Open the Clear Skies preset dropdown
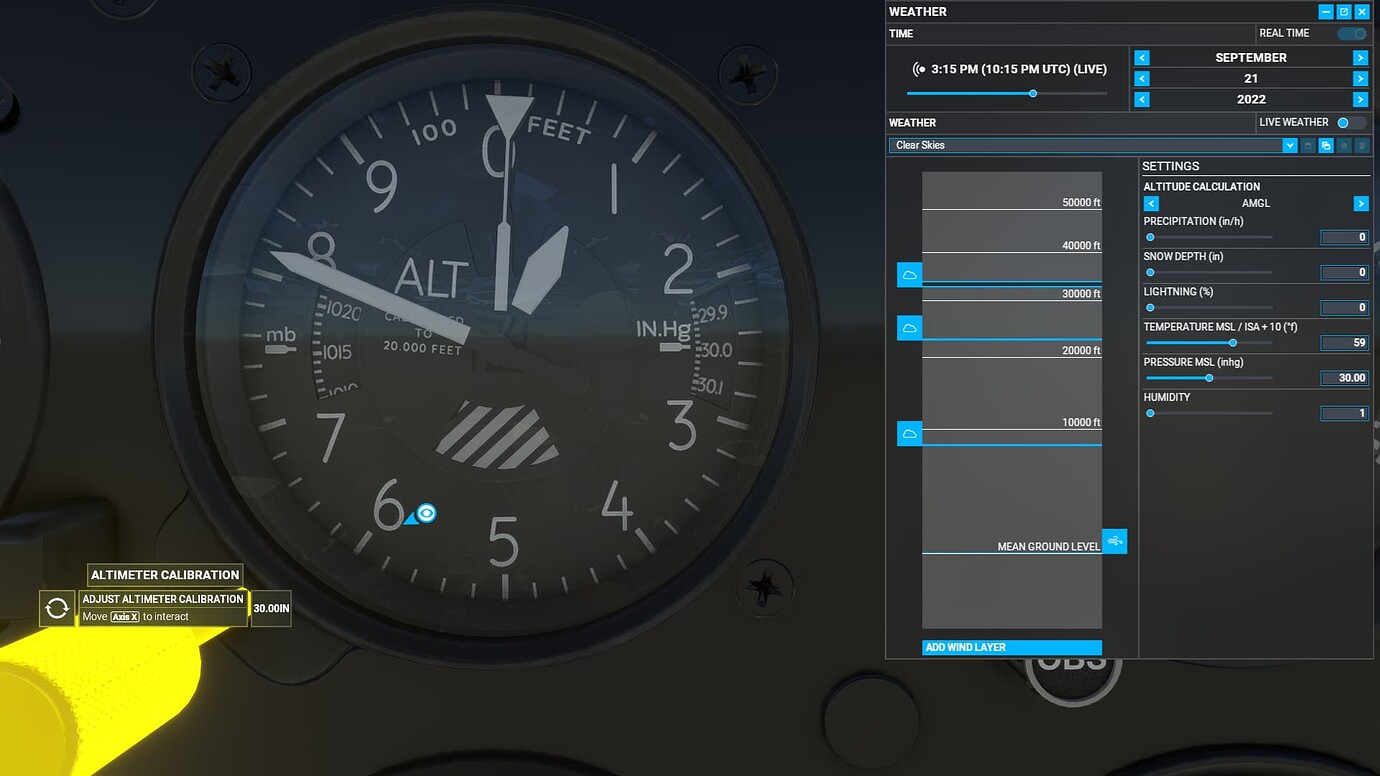 point(1290,145)
